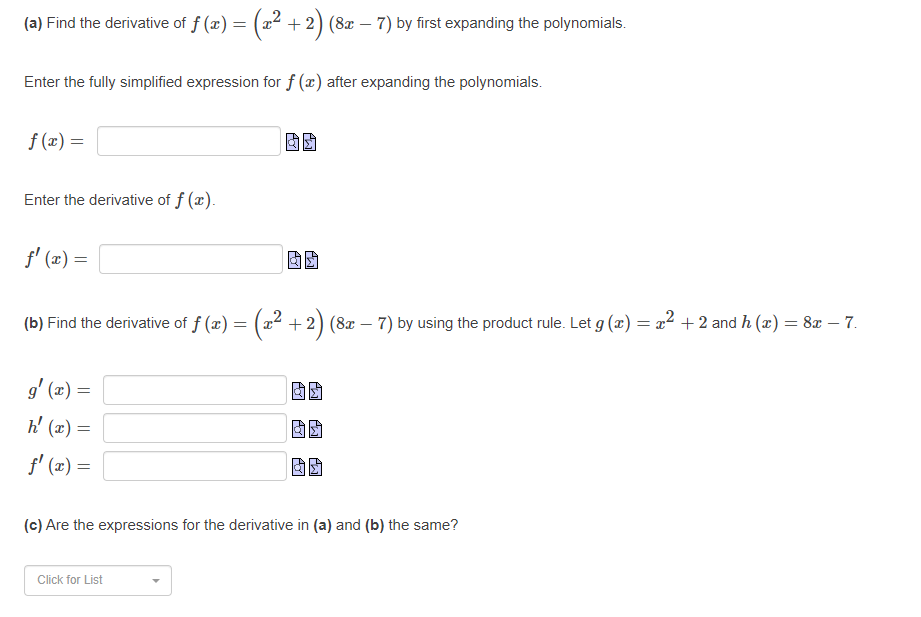Open equation editor for f'(x) in part (a)
Viewport: 921px width, 617px height.
(x=310, y=259)
